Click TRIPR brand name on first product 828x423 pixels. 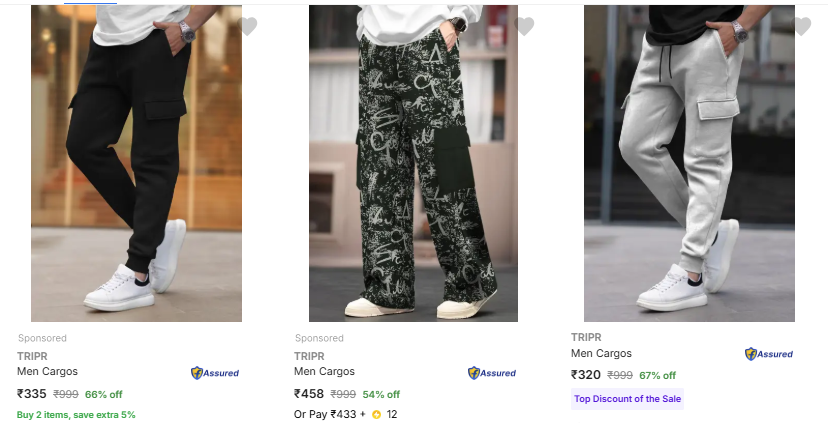pyautogui.click(x=32, y=356)
